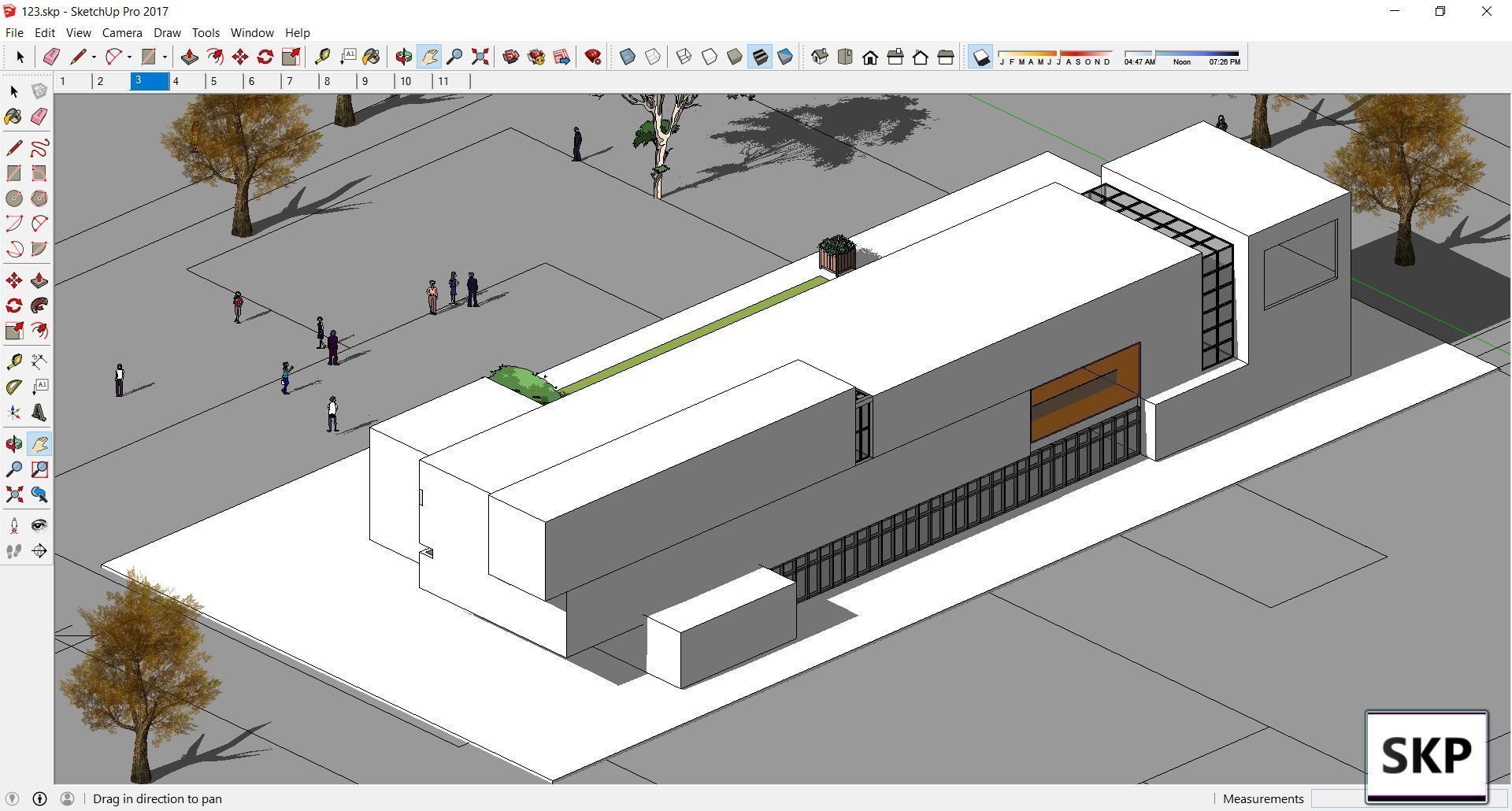The width and height of the screenshot is (1512, 811).
Task: Enable Hidden Line face style
Action: click(710, 57)
